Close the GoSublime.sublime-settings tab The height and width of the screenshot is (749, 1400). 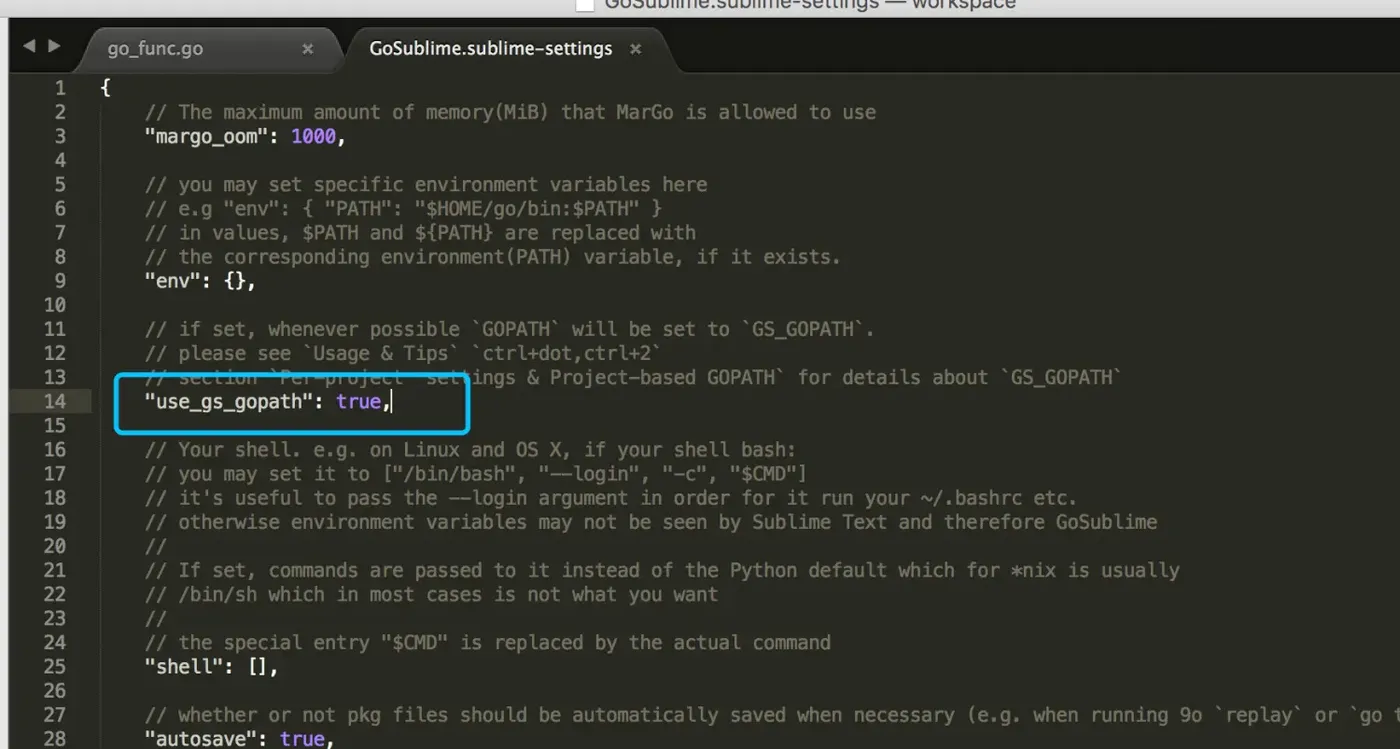click(x=635, y=49)
